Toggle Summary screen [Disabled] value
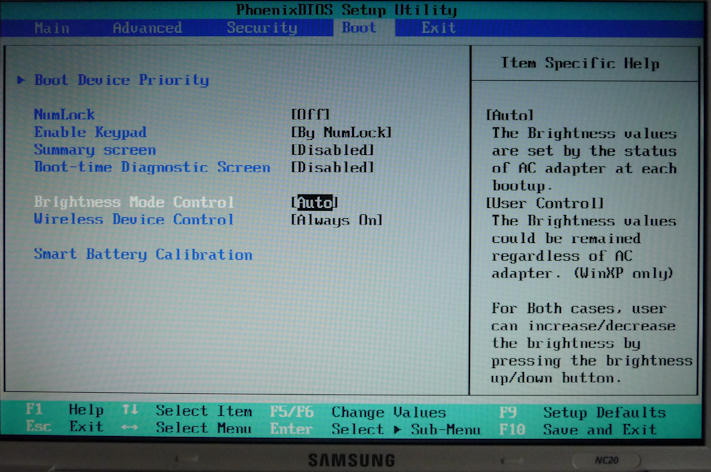Viewport: 711px width, 472px height. coord(332,150)
